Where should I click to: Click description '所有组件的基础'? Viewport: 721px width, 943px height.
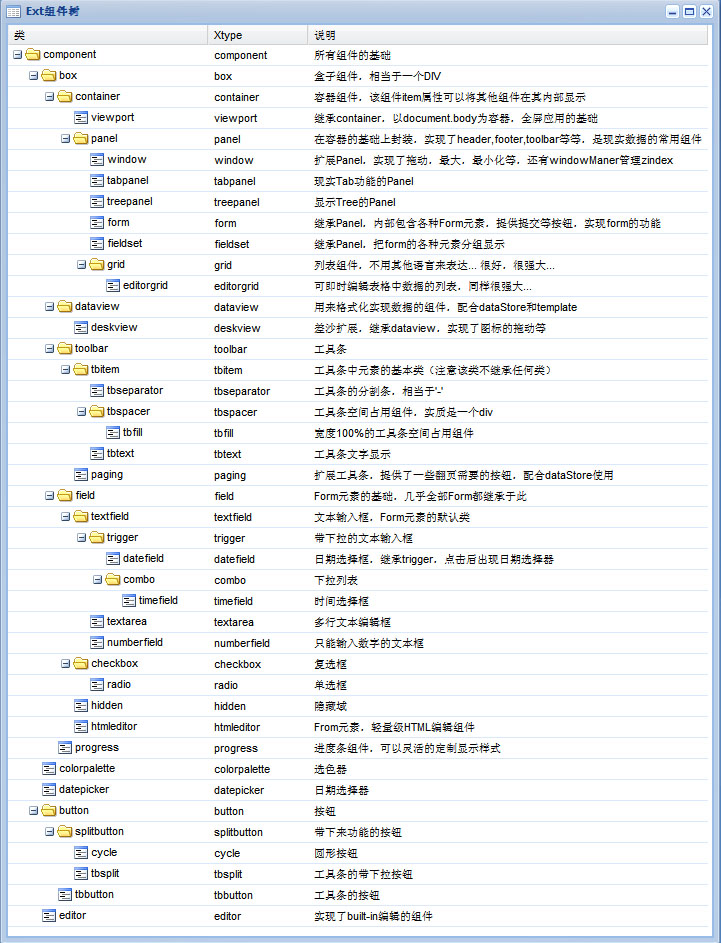(352, 55)
